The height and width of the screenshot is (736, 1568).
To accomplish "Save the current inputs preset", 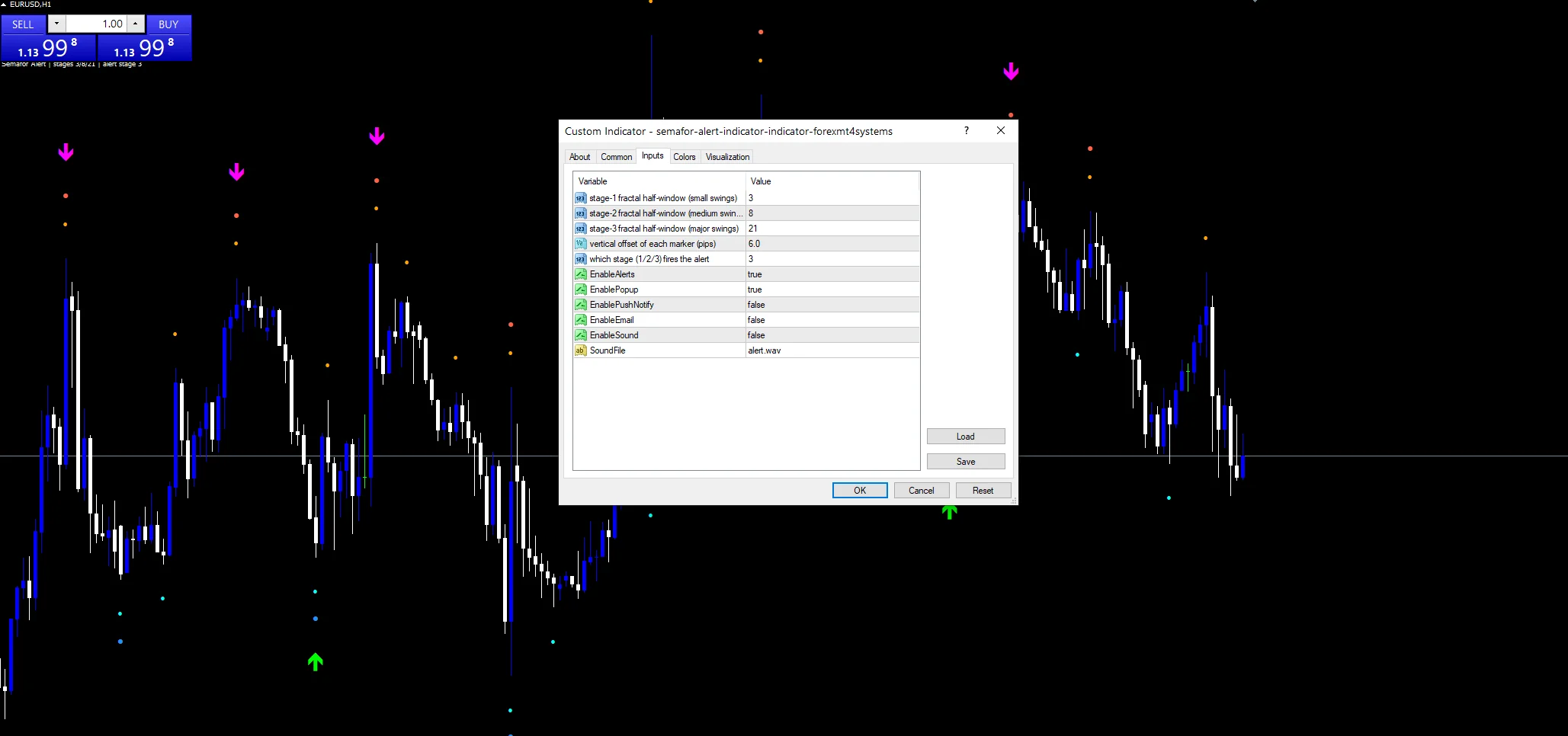I will [966, 462].
